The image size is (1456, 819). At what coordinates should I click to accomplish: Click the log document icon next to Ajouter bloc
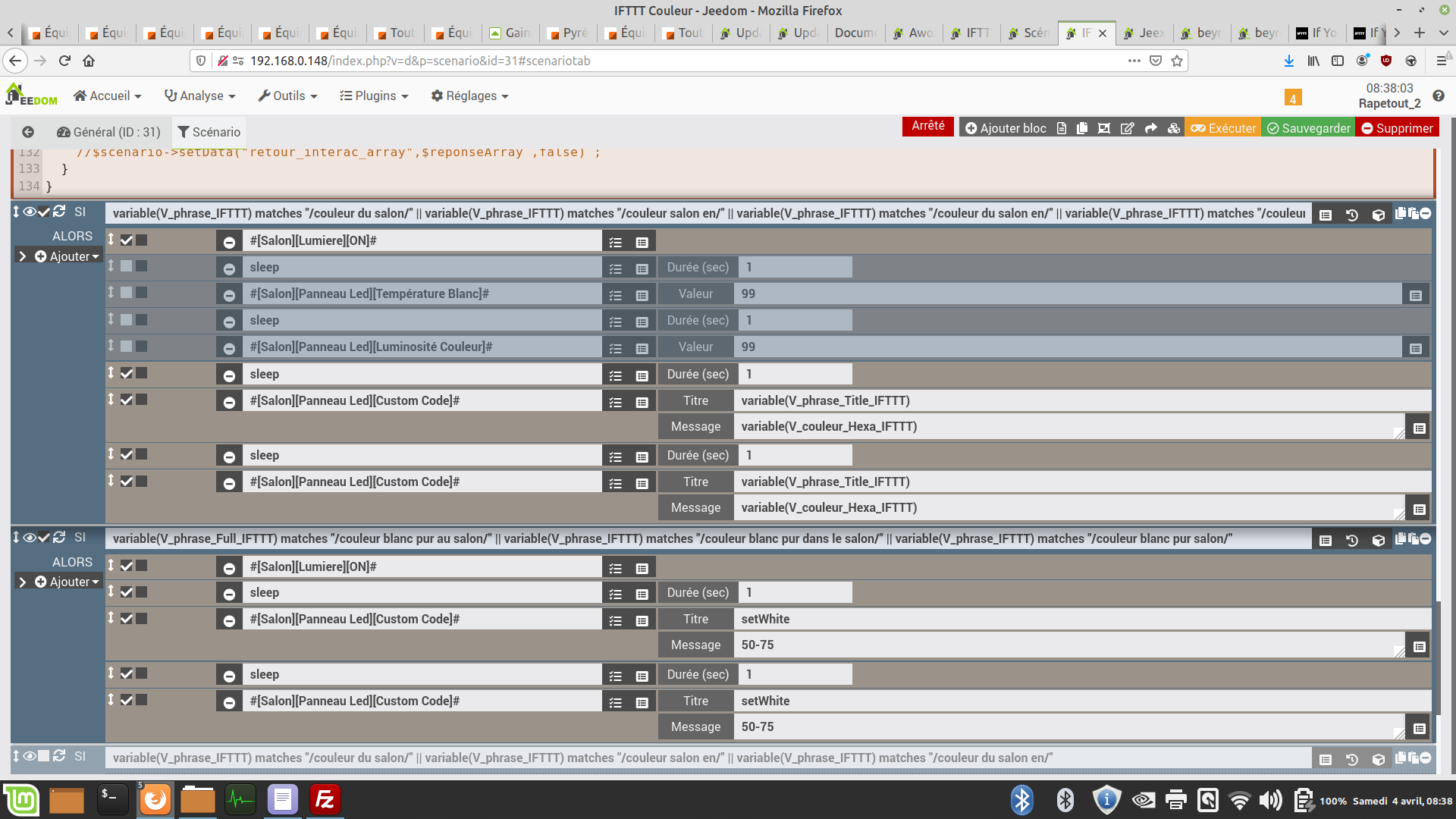coord(1062,128)
